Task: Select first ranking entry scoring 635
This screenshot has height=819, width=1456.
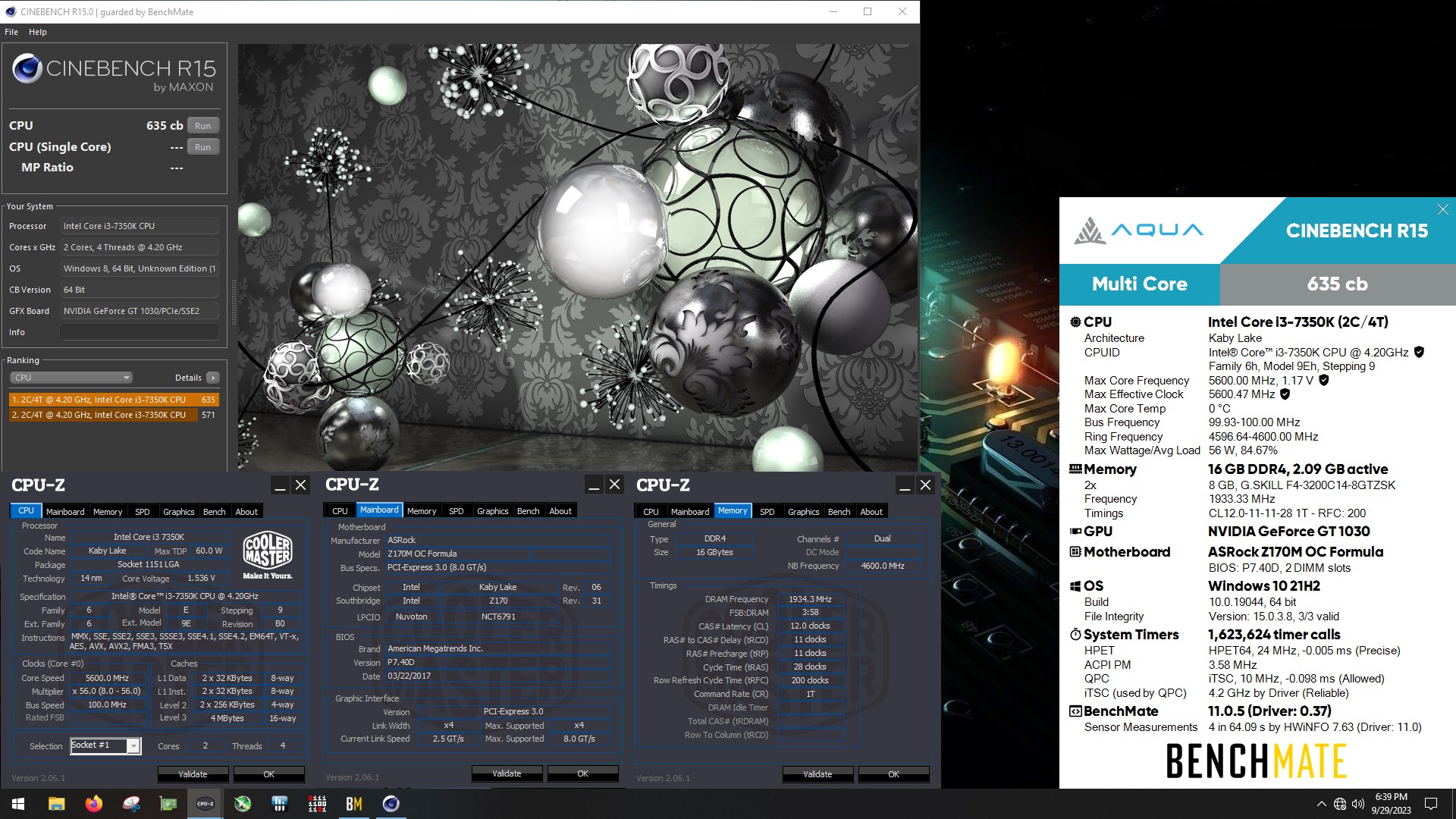Action: pyautogui.click(x=115, y=400)
